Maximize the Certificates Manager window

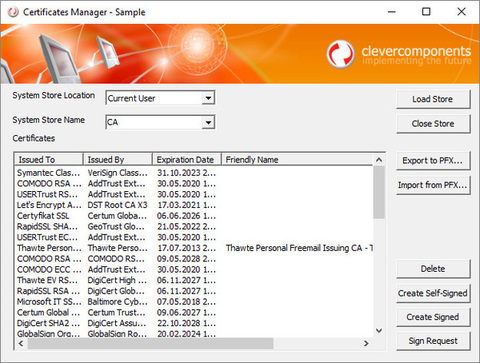(426, 12)
